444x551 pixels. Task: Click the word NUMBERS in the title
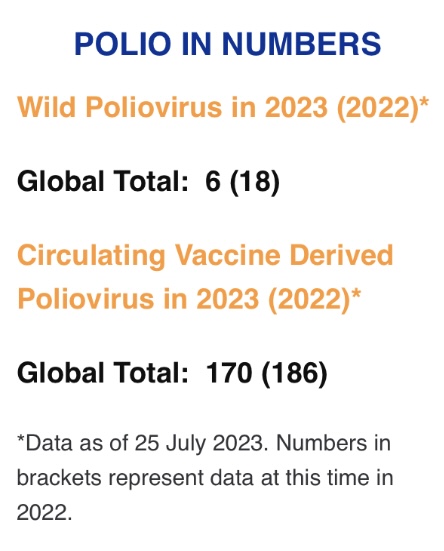(301, 44)
